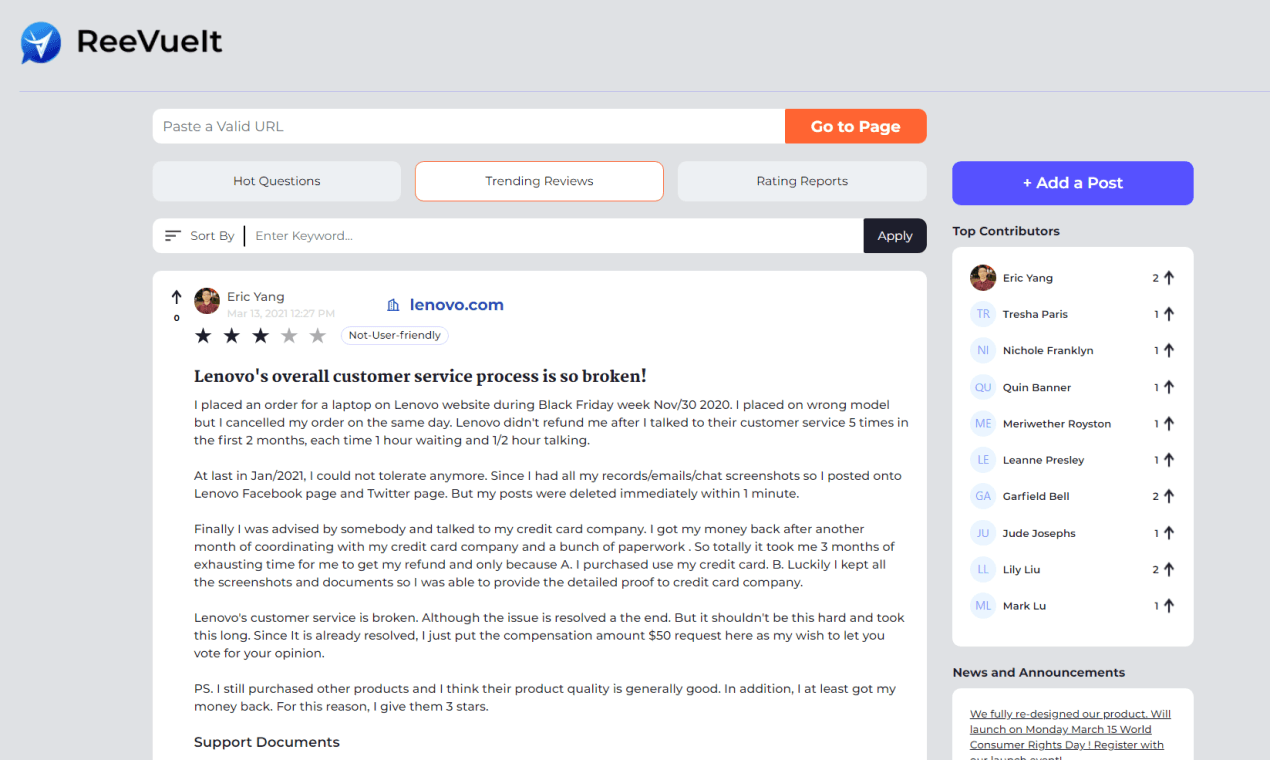Upvote Eric Yang's review with arrow icon
Screen dimensions: 1270x760
click(x=177, y=297)
